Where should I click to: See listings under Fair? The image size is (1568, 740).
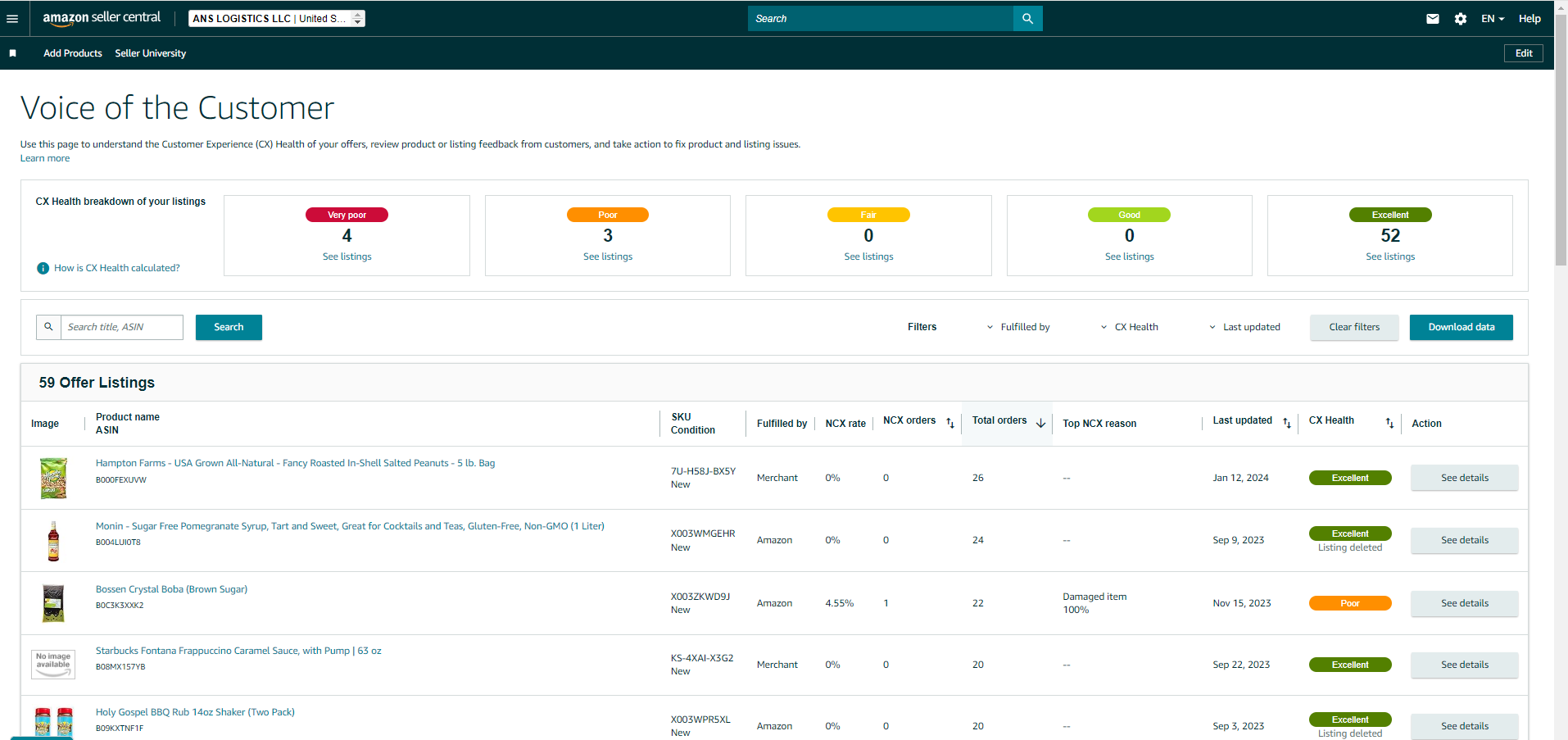[x=868, y=257]
